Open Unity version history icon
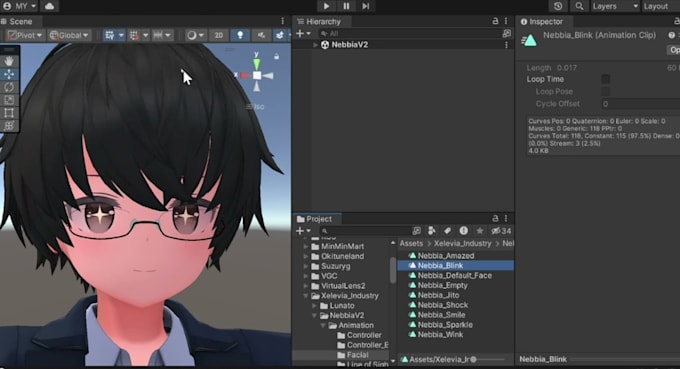 pos(558,6)
